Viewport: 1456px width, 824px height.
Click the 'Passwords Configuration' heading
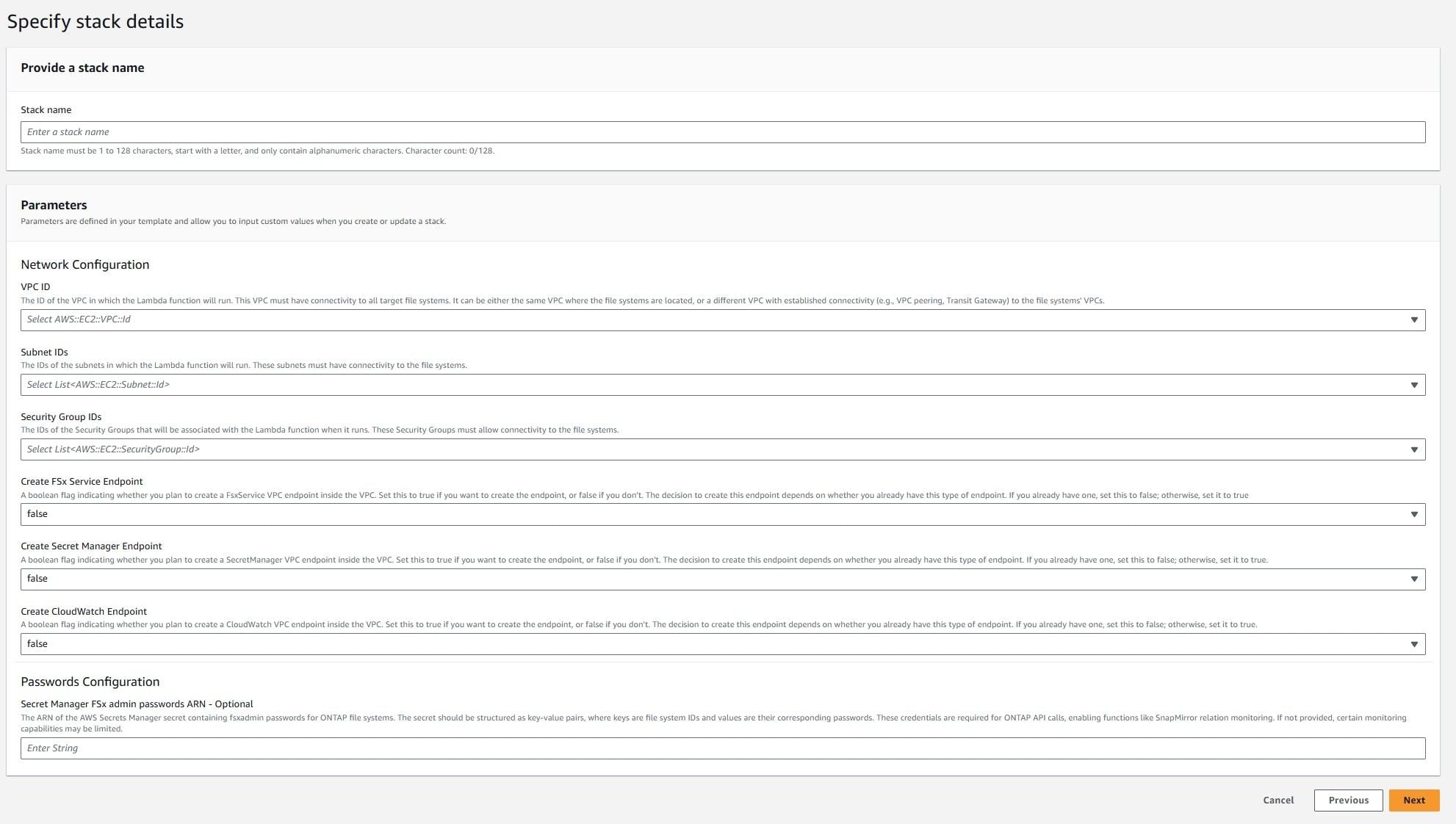click(x=90, y=682)
